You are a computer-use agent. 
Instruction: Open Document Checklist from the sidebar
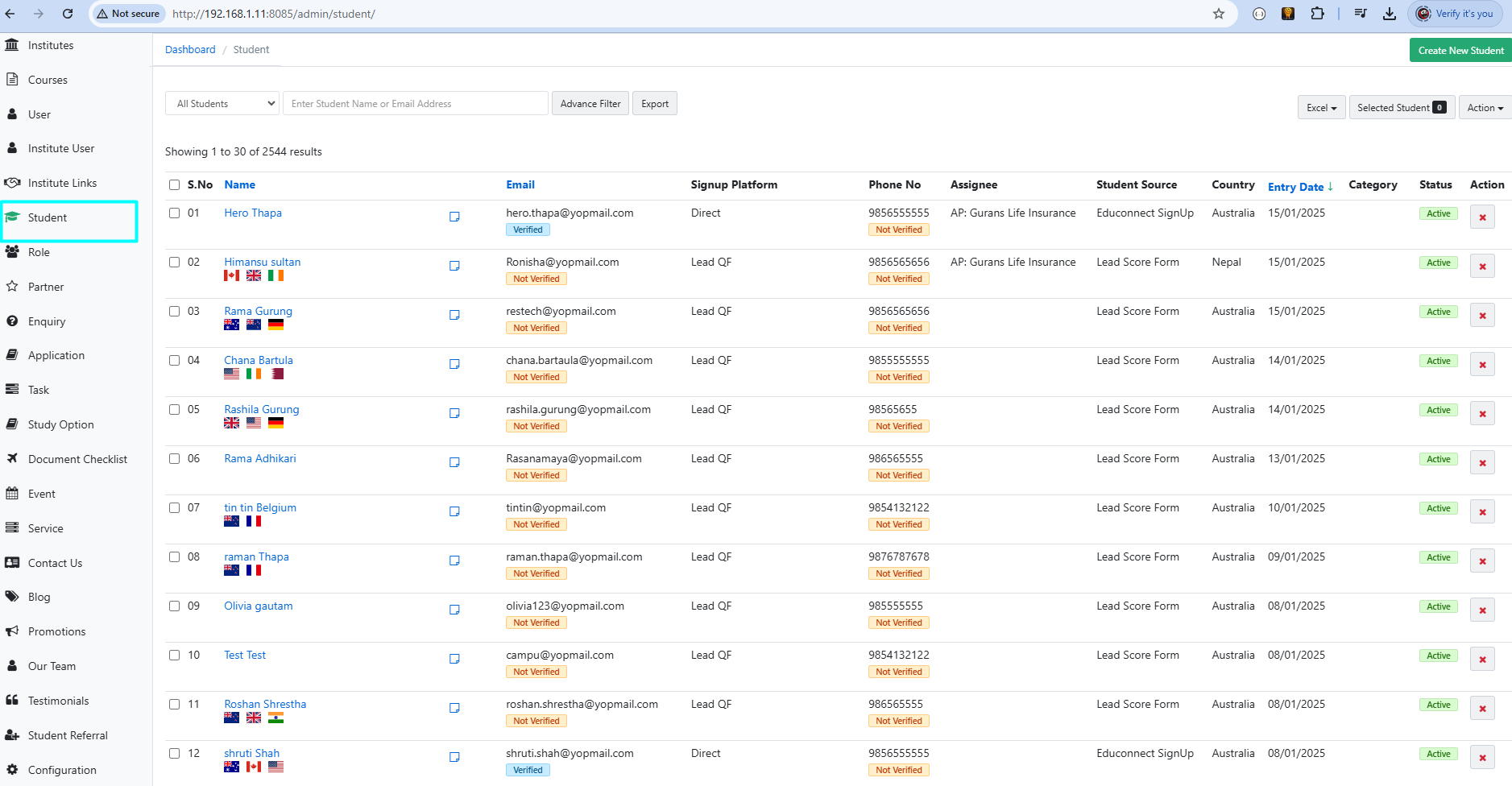coord(77,459)
